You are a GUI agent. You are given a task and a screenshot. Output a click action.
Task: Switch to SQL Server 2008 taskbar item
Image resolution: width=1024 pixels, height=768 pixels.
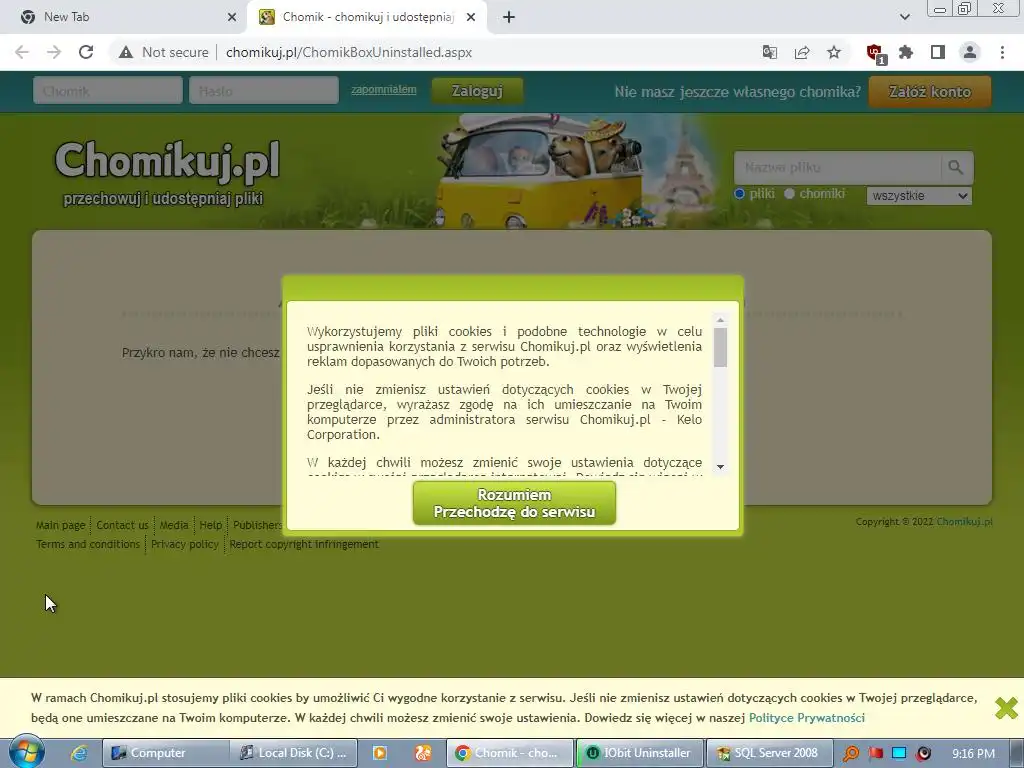click(x=769, y=753)
